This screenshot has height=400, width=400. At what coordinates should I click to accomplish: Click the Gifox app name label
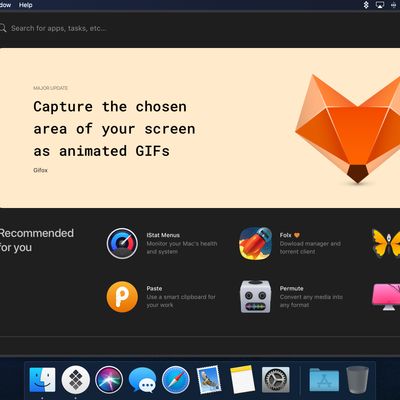tap(40, 170)
